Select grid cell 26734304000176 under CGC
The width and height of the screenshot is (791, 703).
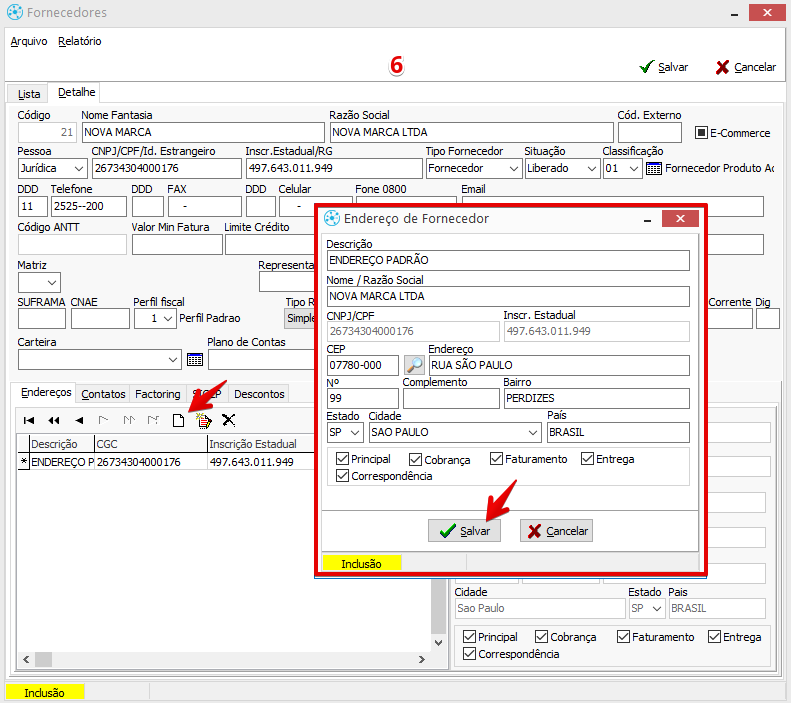coord(151,462)
